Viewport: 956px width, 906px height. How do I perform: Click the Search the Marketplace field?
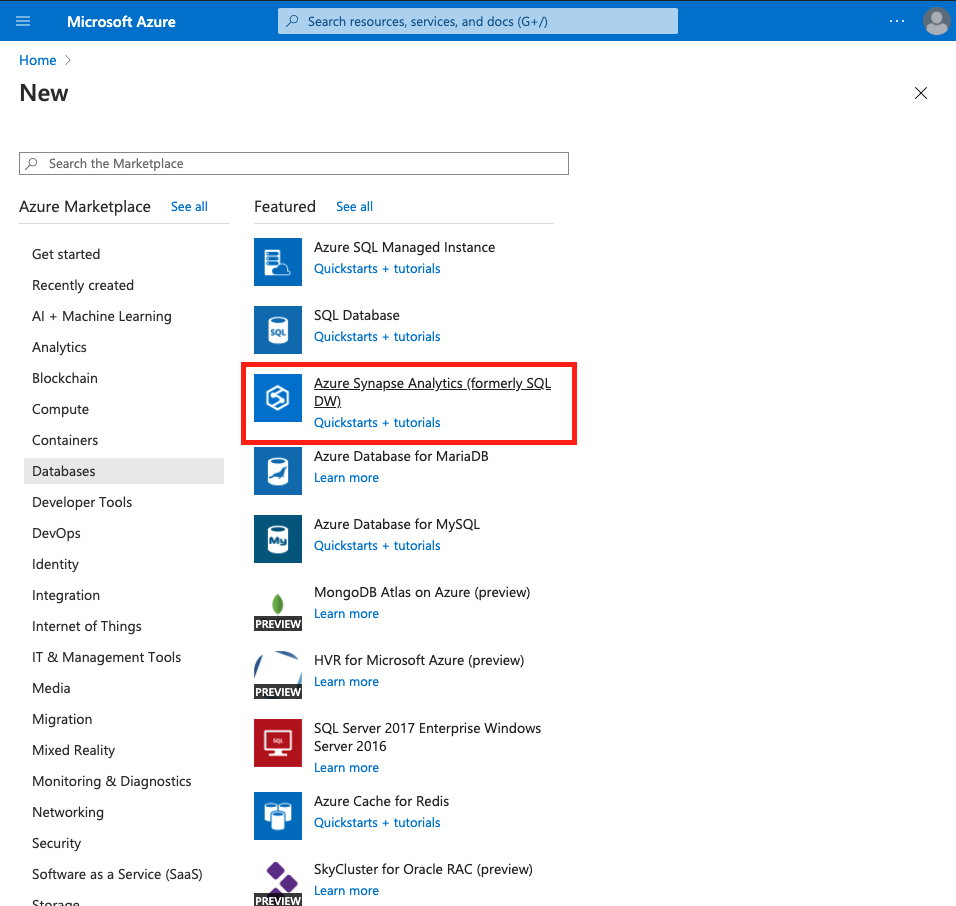tap(293, 163)
